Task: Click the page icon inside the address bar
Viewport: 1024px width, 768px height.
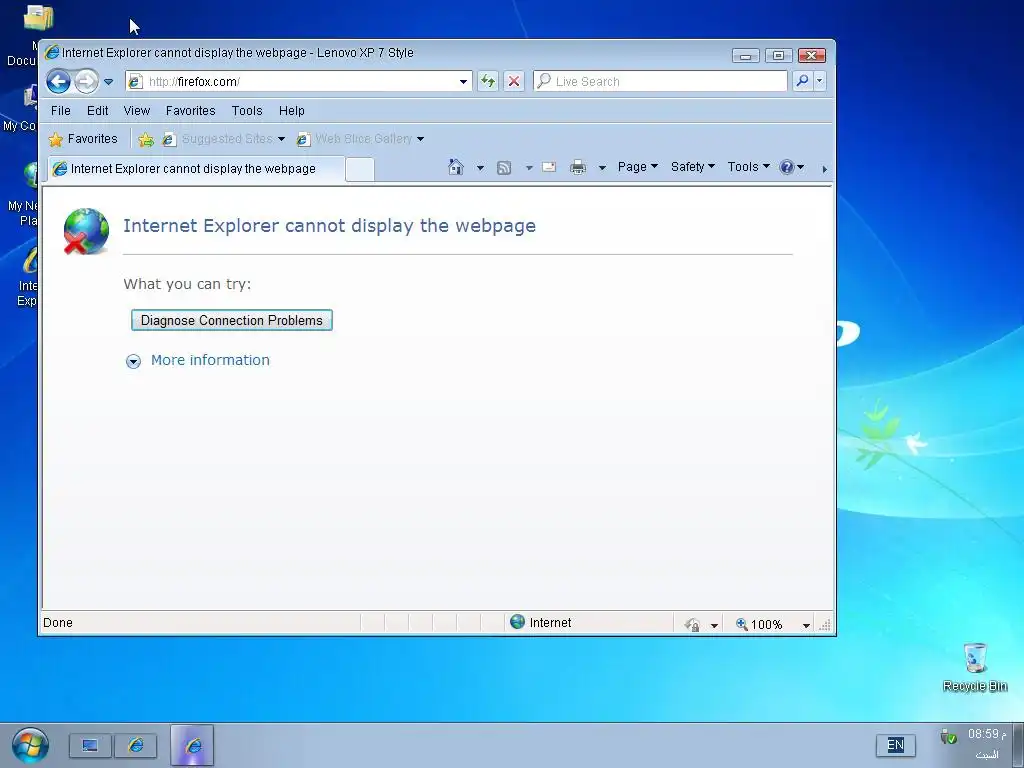Action: (135, 82)
